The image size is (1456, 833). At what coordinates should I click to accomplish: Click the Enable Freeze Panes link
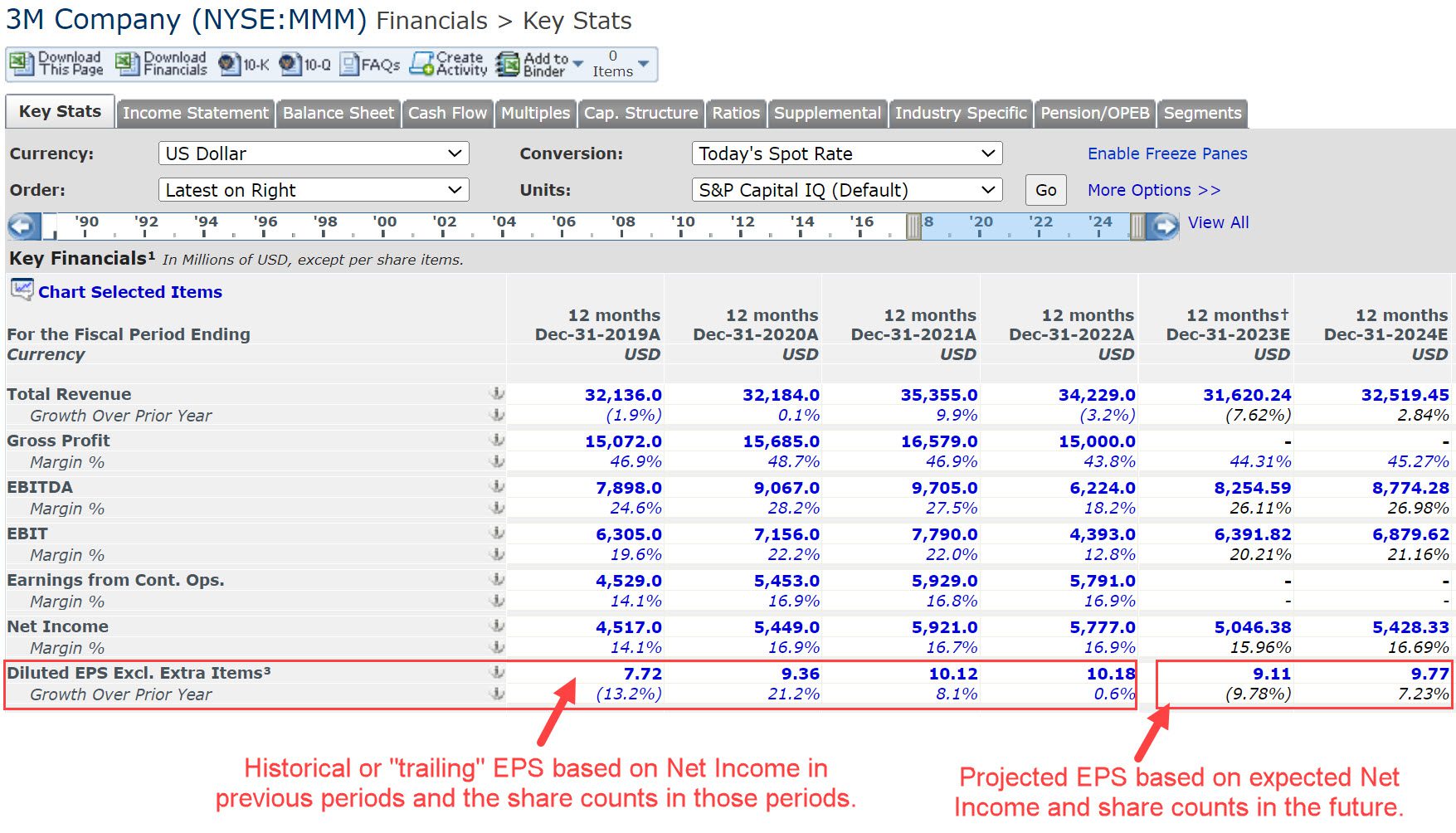1166,153
